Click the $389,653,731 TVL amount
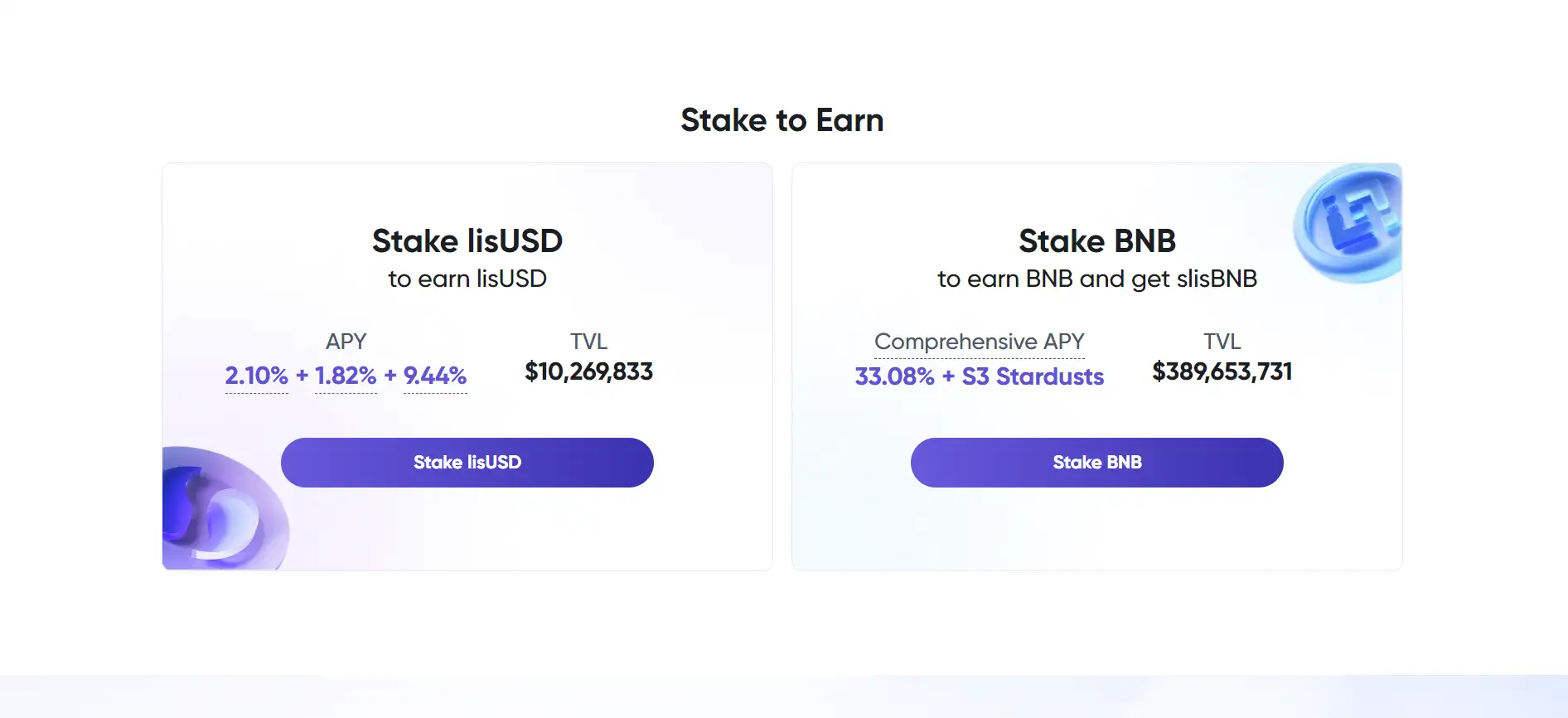1568x718 pixels. coord(1222,371)
